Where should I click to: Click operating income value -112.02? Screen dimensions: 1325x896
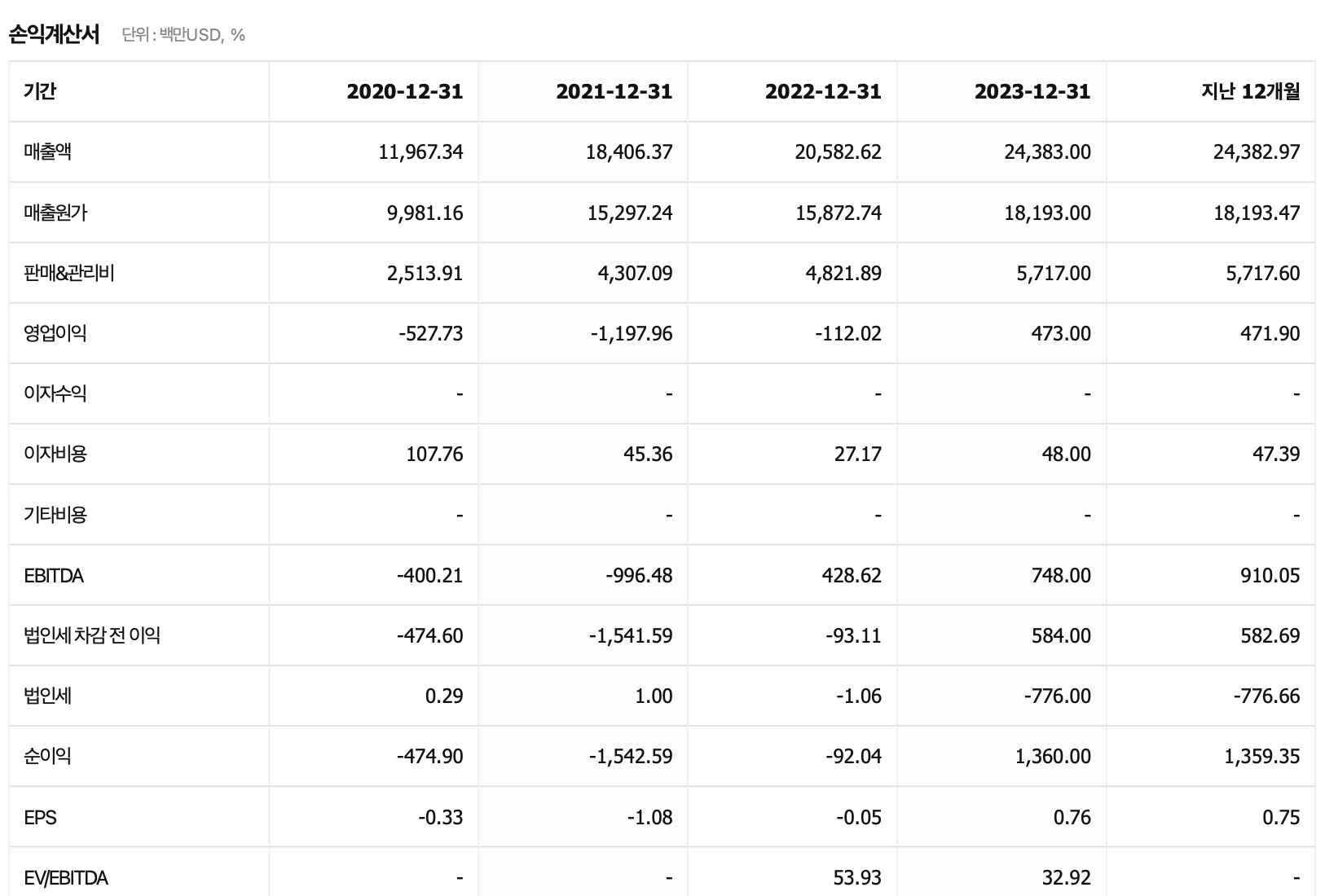(848, 333)
